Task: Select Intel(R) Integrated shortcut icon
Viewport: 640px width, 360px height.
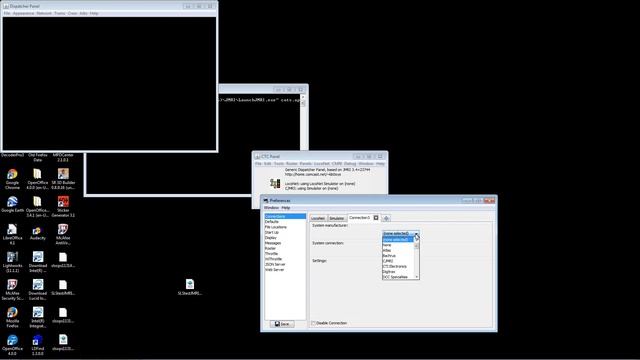Action: (x=38, y=318)
